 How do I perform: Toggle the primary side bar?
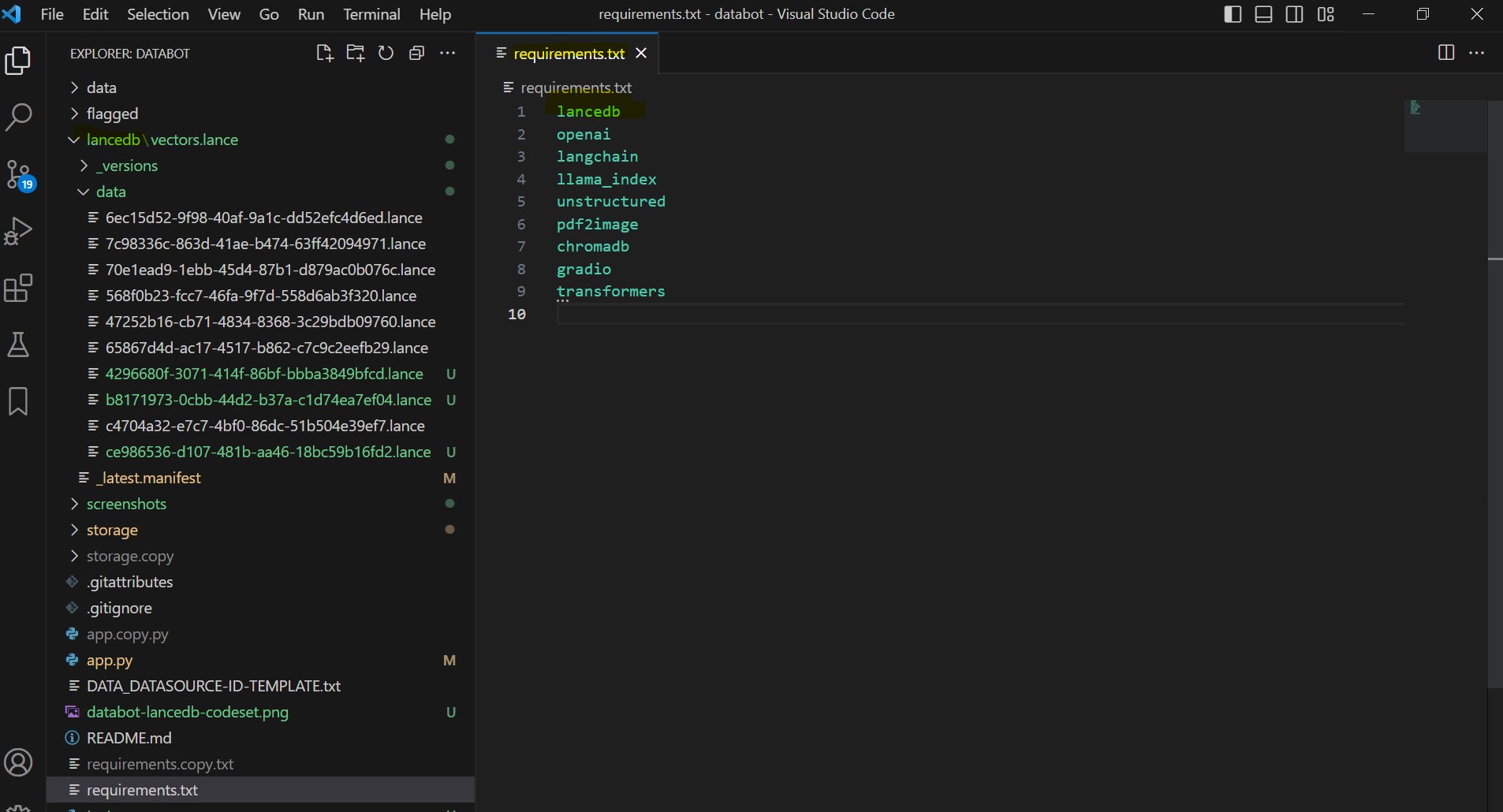point(1233,14)
